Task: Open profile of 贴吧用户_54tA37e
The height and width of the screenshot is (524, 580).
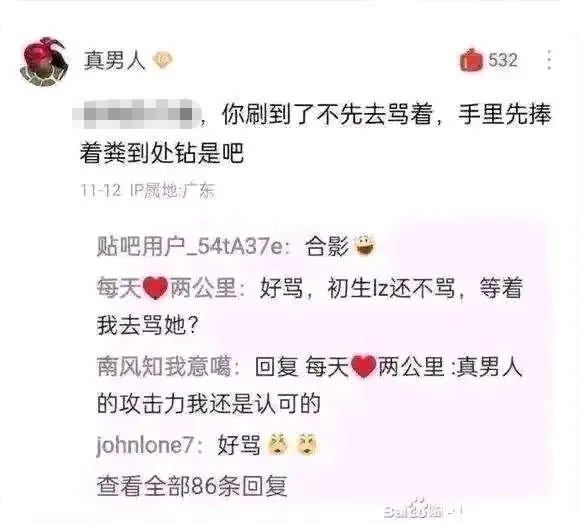Action: tap(194, 247)
